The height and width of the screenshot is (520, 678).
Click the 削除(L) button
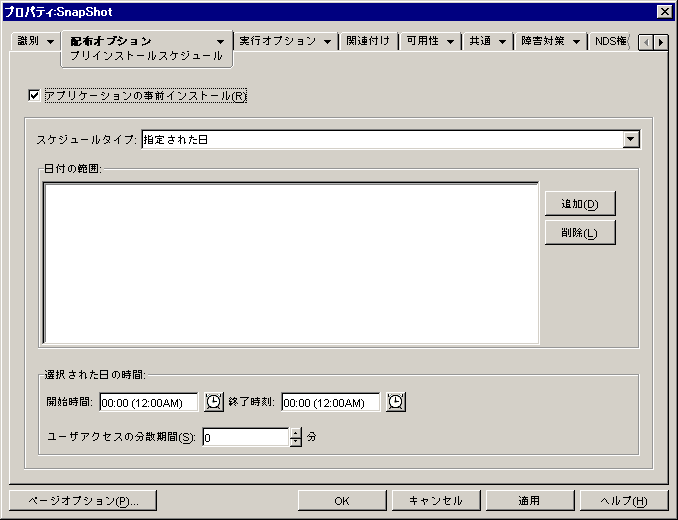coord(580,233)
